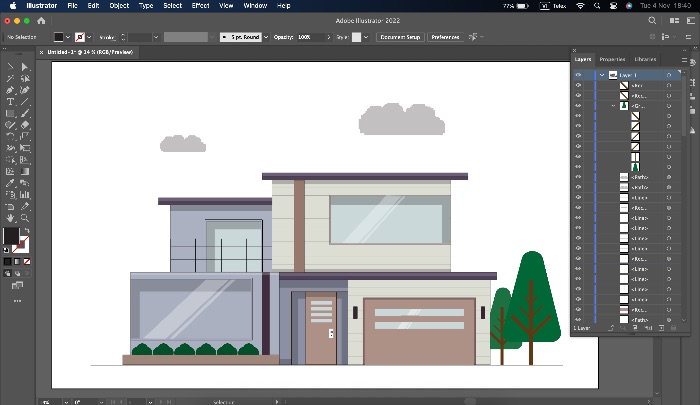Collapse the <Group> sublayer arrow
This screenshot has height=405, width=700.
click(613, 106)
